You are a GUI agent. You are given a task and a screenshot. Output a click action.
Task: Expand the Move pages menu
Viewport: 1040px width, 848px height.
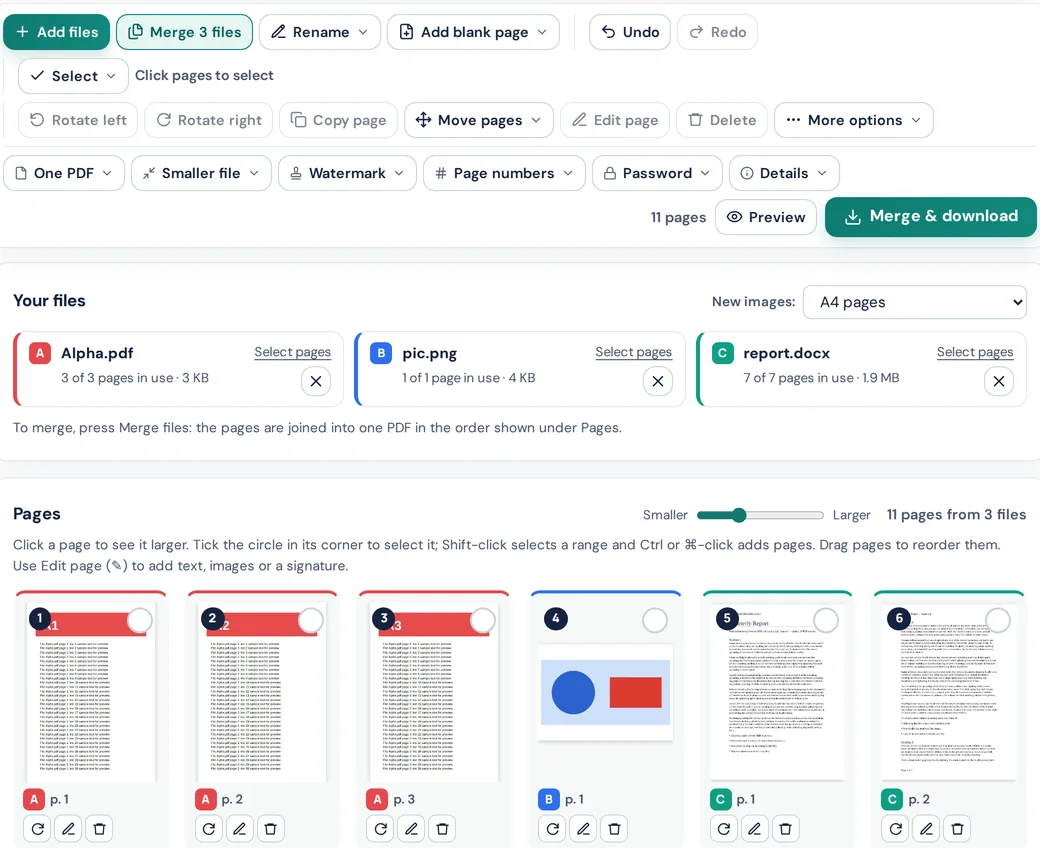tap(479, 120)
